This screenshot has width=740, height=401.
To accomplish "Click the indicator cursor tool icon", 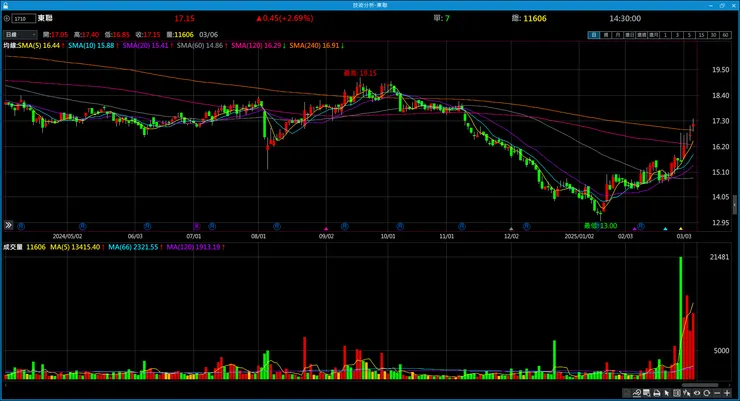I will click(x=687, y=393).
